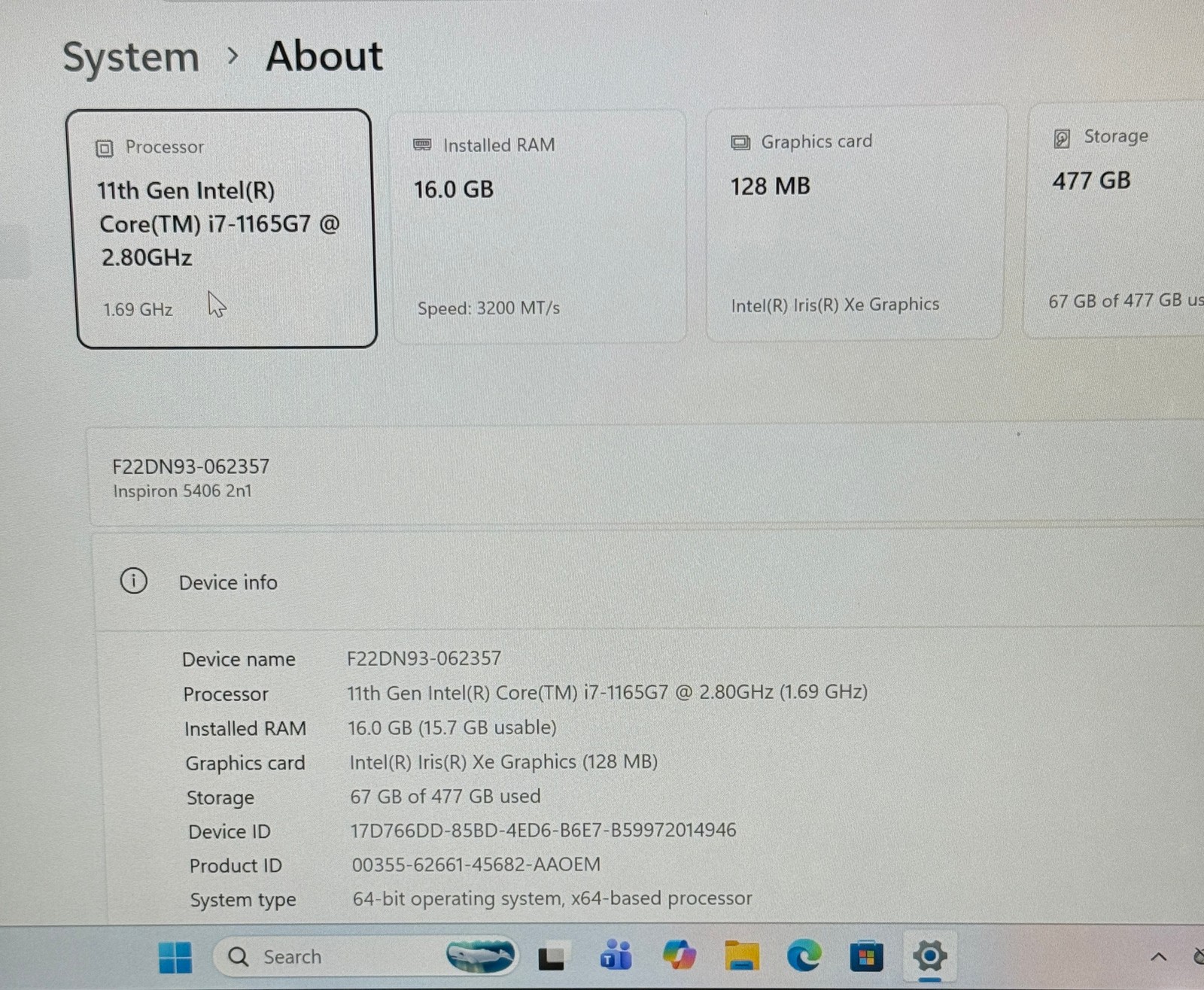1204x990 pixels.
Task: Launch Microsoft Teams from taskbar
Action: pyautogui.click(x=616, y=956)
